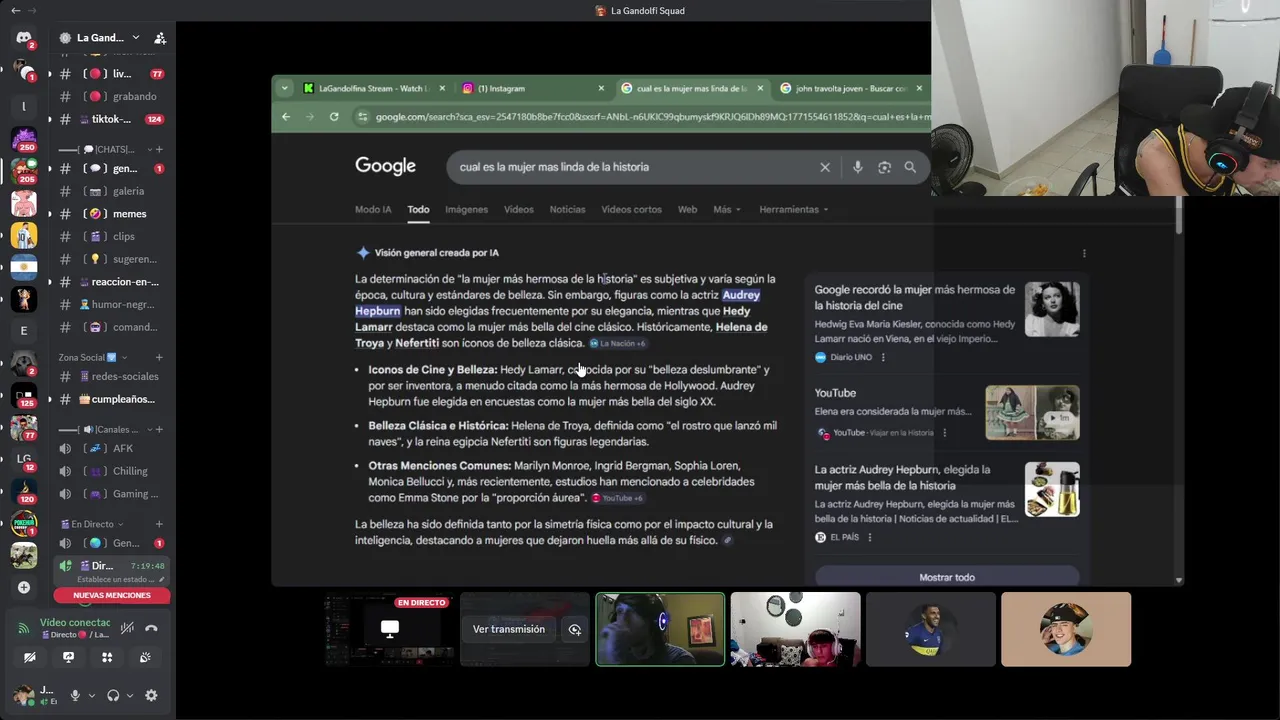Open microphone input options chevron
Viewport: 1280px width, 720px height.
point(91,696)
